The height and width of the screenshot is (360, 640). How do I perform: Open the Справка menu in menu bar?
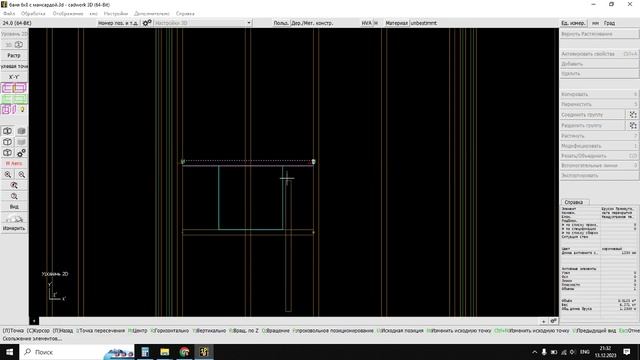tap(185, 13)
